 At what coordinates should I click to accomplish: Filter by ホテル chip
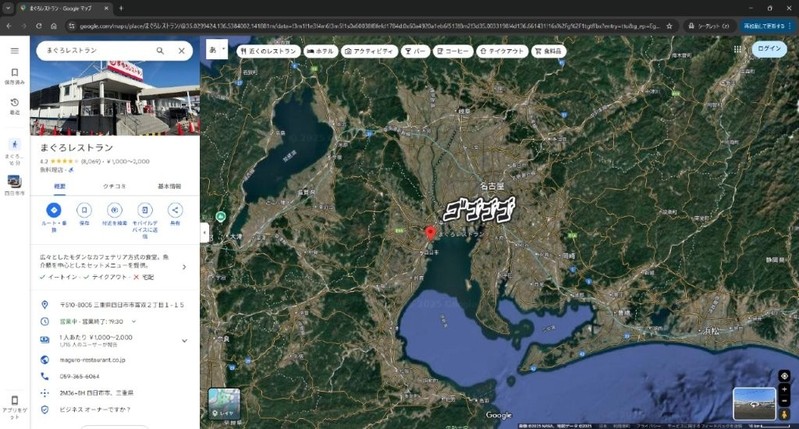(x=321, y=51)
